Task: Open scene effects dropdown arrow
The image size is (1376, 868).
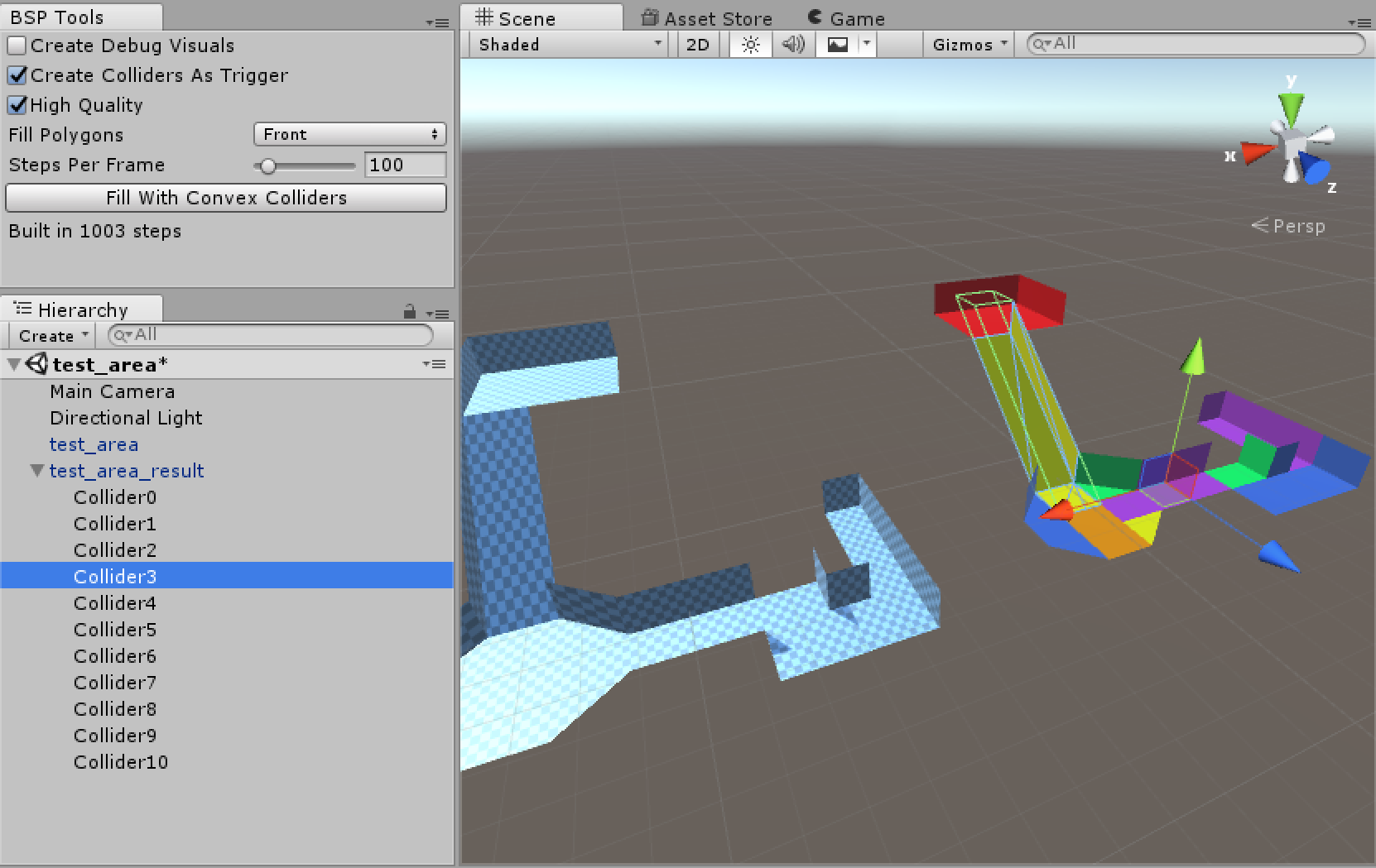Action: point(867,45)
